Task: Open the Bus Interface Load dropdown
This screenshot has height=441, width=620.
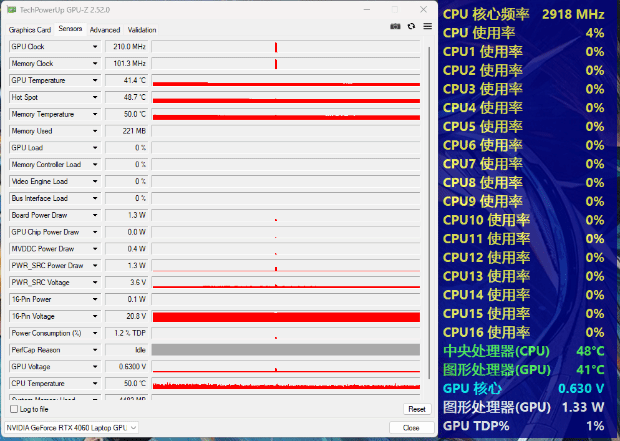Action: pyautogui.click(x=95, y=198)
